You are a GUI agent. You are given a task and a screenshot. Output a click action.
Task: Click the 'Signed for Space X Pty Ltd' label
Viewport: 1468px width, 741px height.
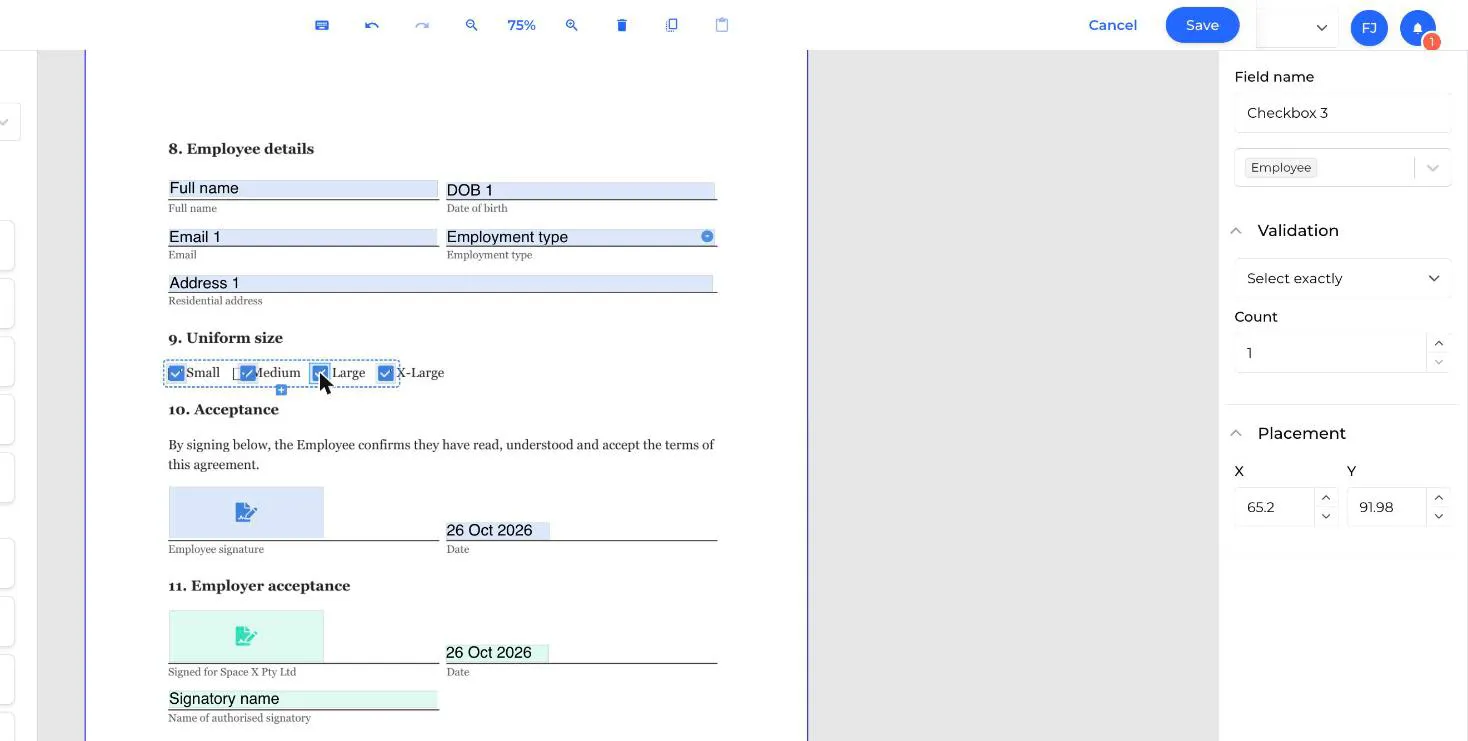point(232,672)
